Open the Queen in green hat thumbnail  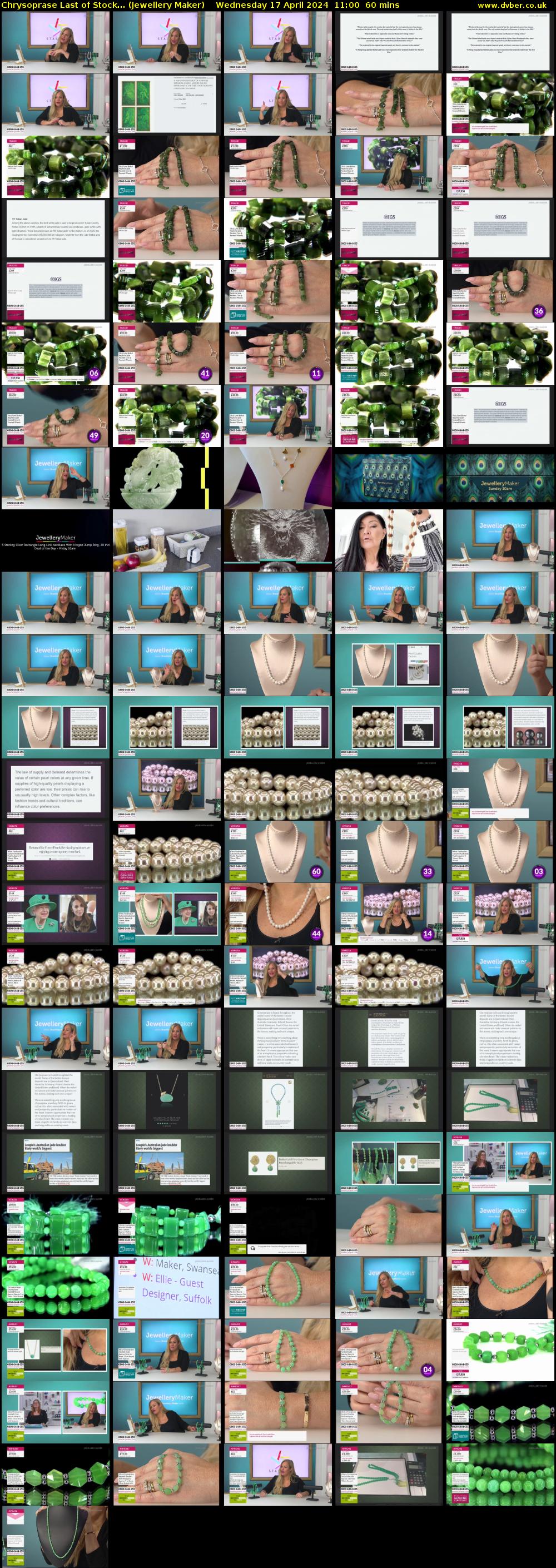56,914
